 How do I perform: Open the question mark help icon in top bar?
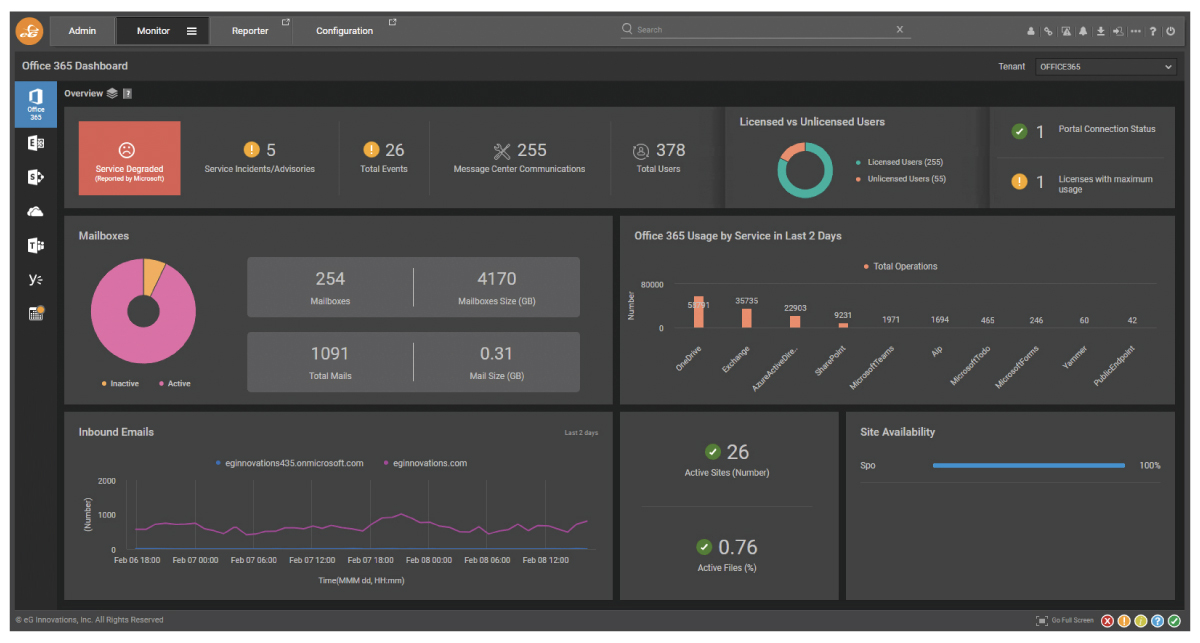click(1153, 31)
